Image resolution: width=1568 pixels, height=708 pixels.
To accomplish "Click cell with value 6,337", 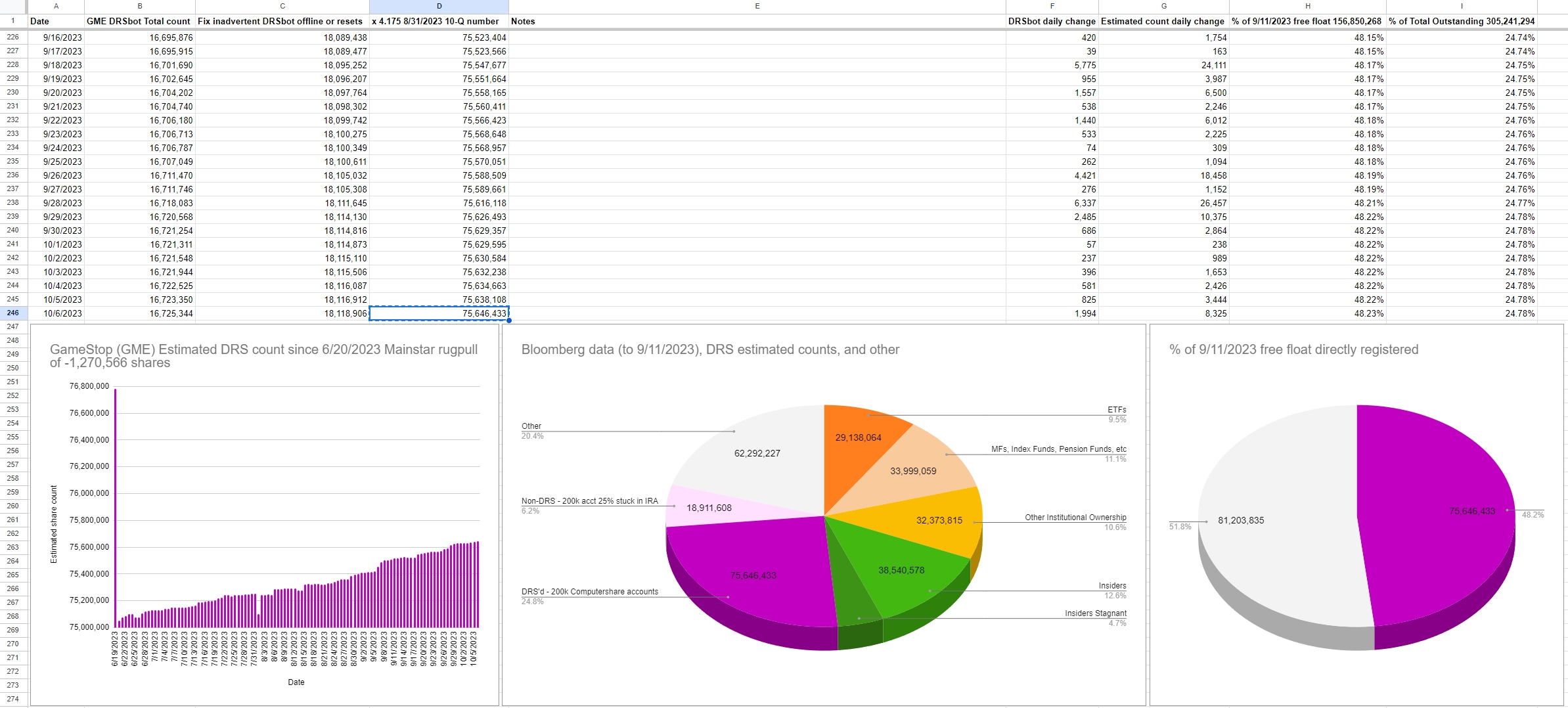I will (1052, 203).
